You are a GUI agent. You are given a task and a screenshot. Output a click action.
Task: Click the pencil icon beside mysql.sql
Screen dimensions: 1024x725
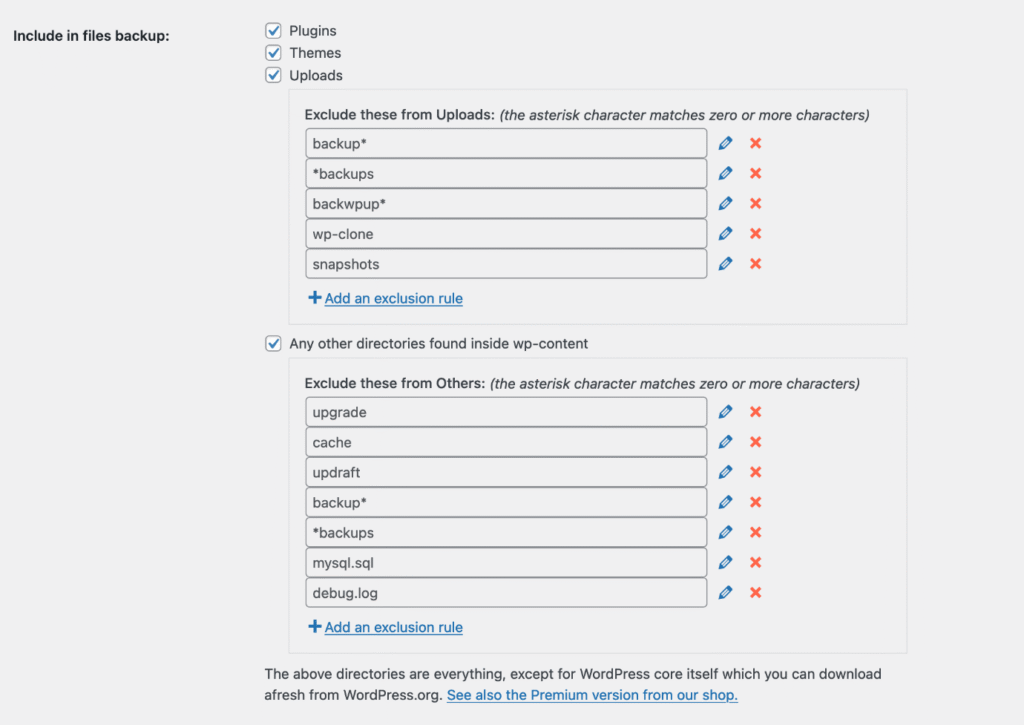(726, 563)
